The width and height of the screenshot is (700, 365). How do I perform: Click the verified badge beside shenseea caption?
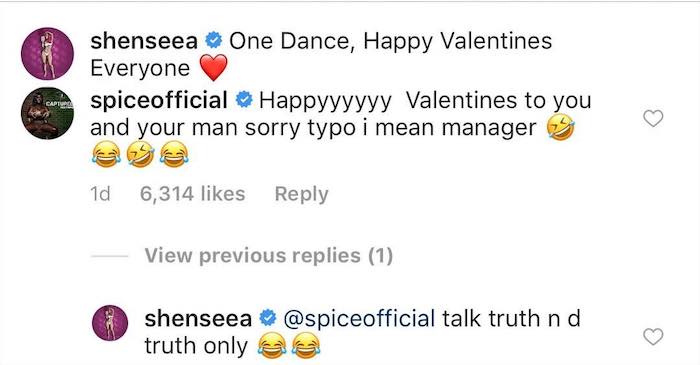(213, 41)
